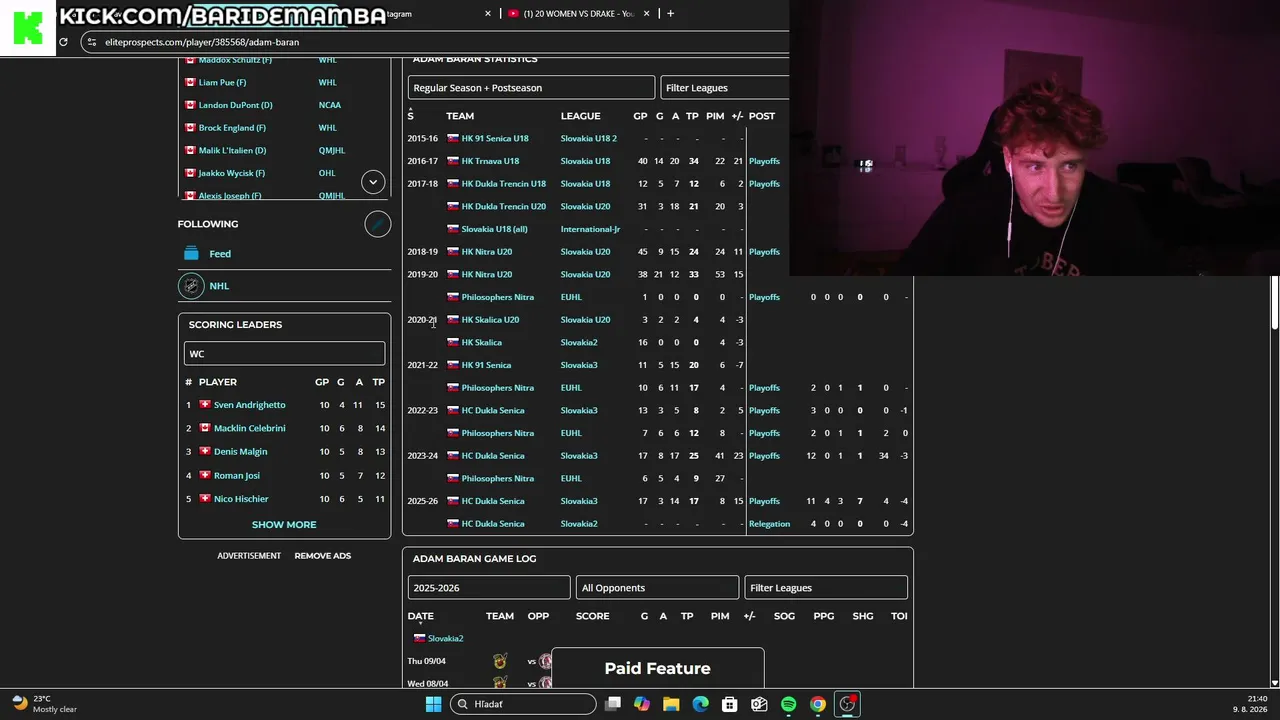Click the team logo in the Thu 09/04 game row

coord(500,661)
